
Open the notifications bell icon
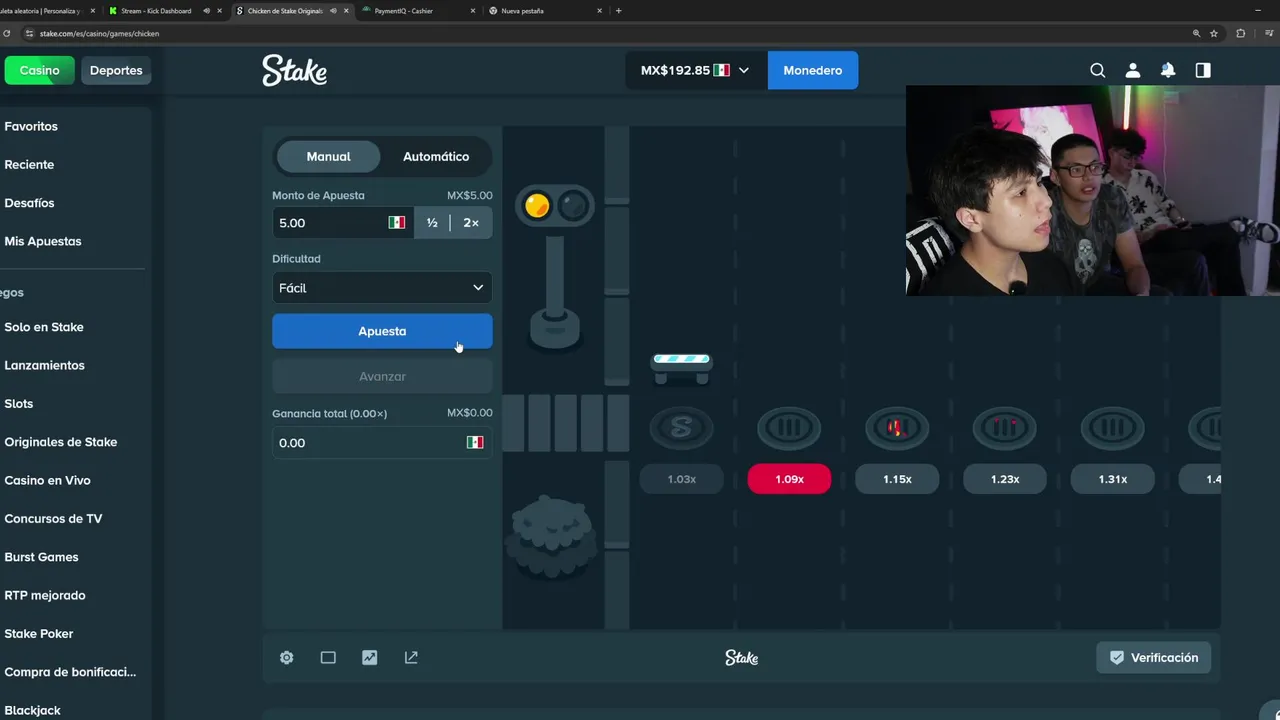pos(1168,70)
